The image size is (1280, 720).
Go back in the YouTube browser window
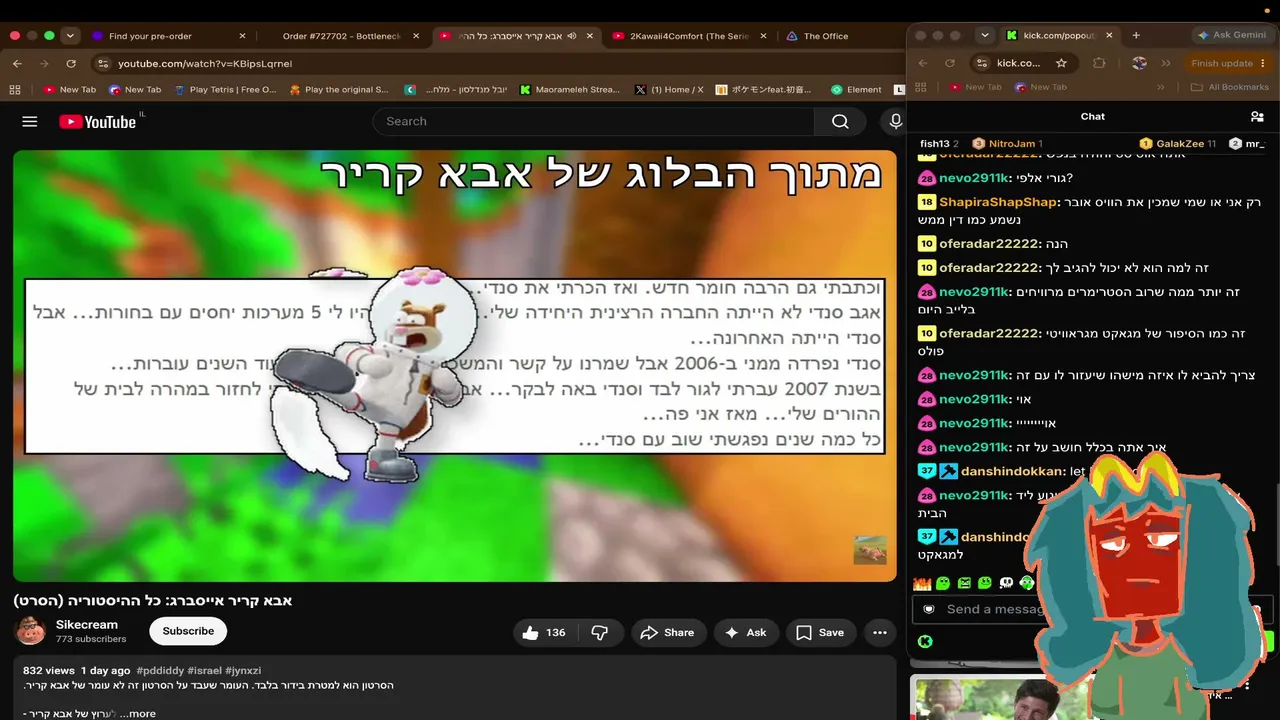[x=17, y=63]
